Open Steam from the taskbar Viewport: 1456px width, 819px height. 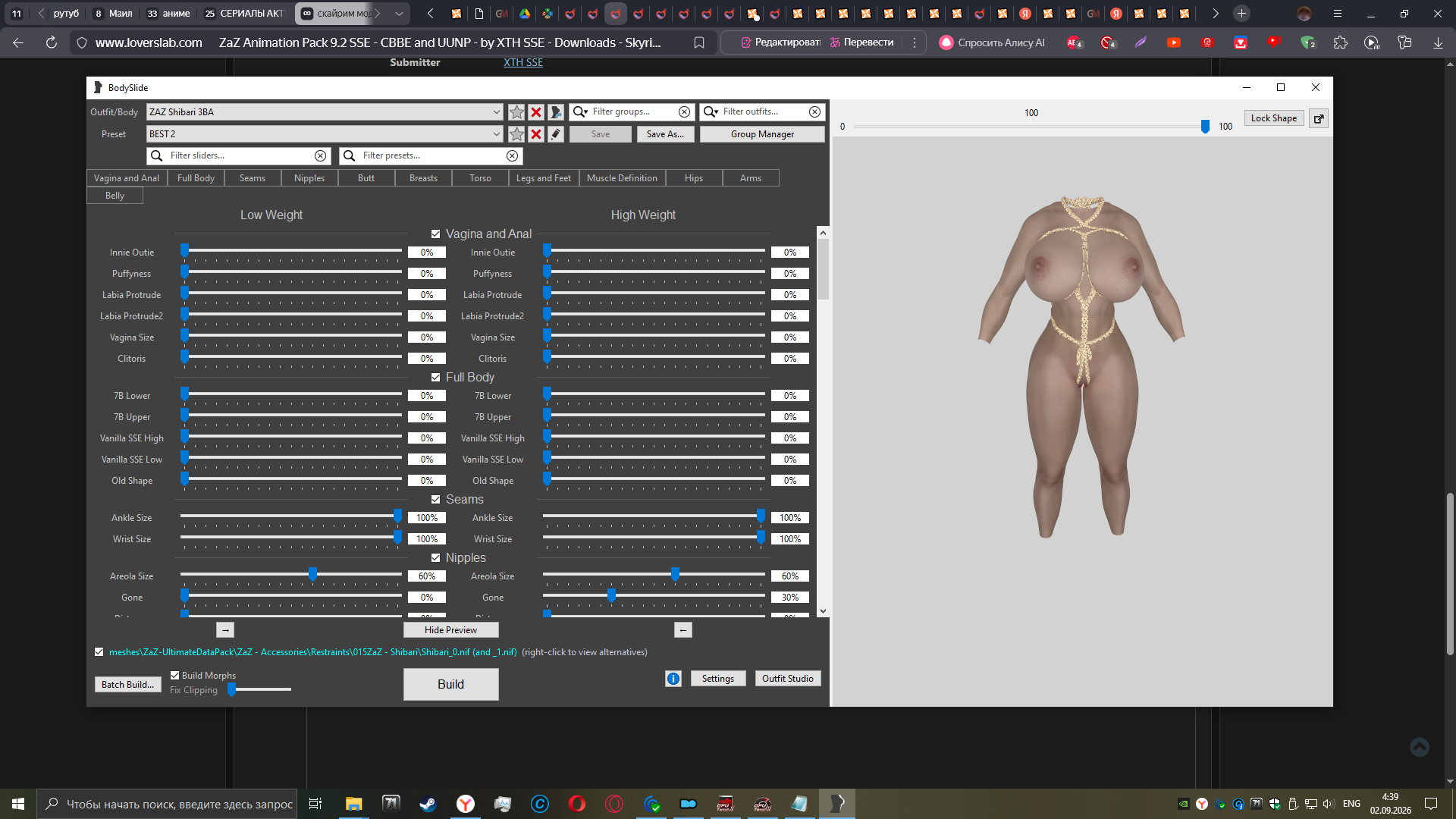[428, 804]
